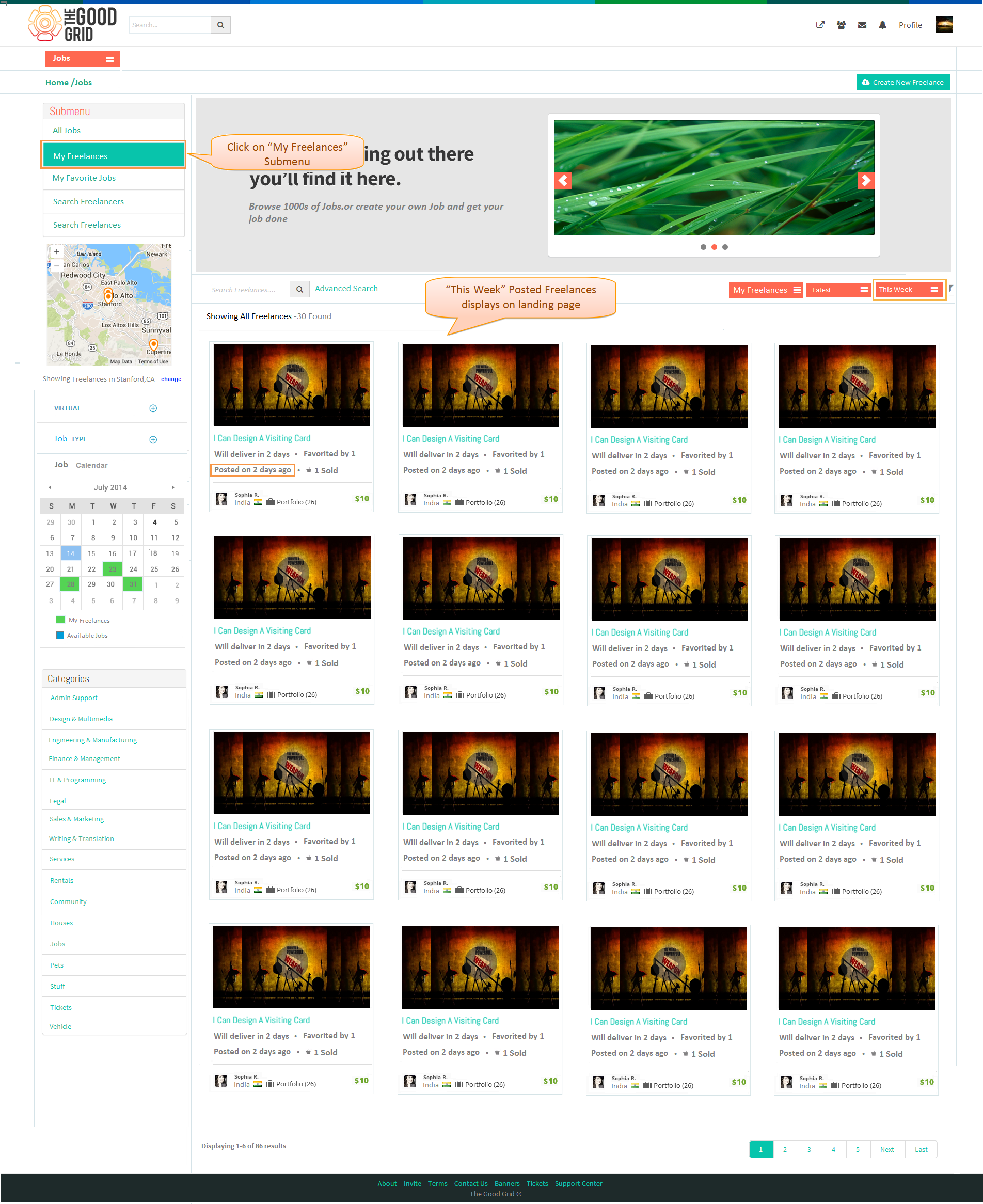Open the Contact Us footer link
This screenshot has width=983, height=1204.
click(x=470, y=1184)
